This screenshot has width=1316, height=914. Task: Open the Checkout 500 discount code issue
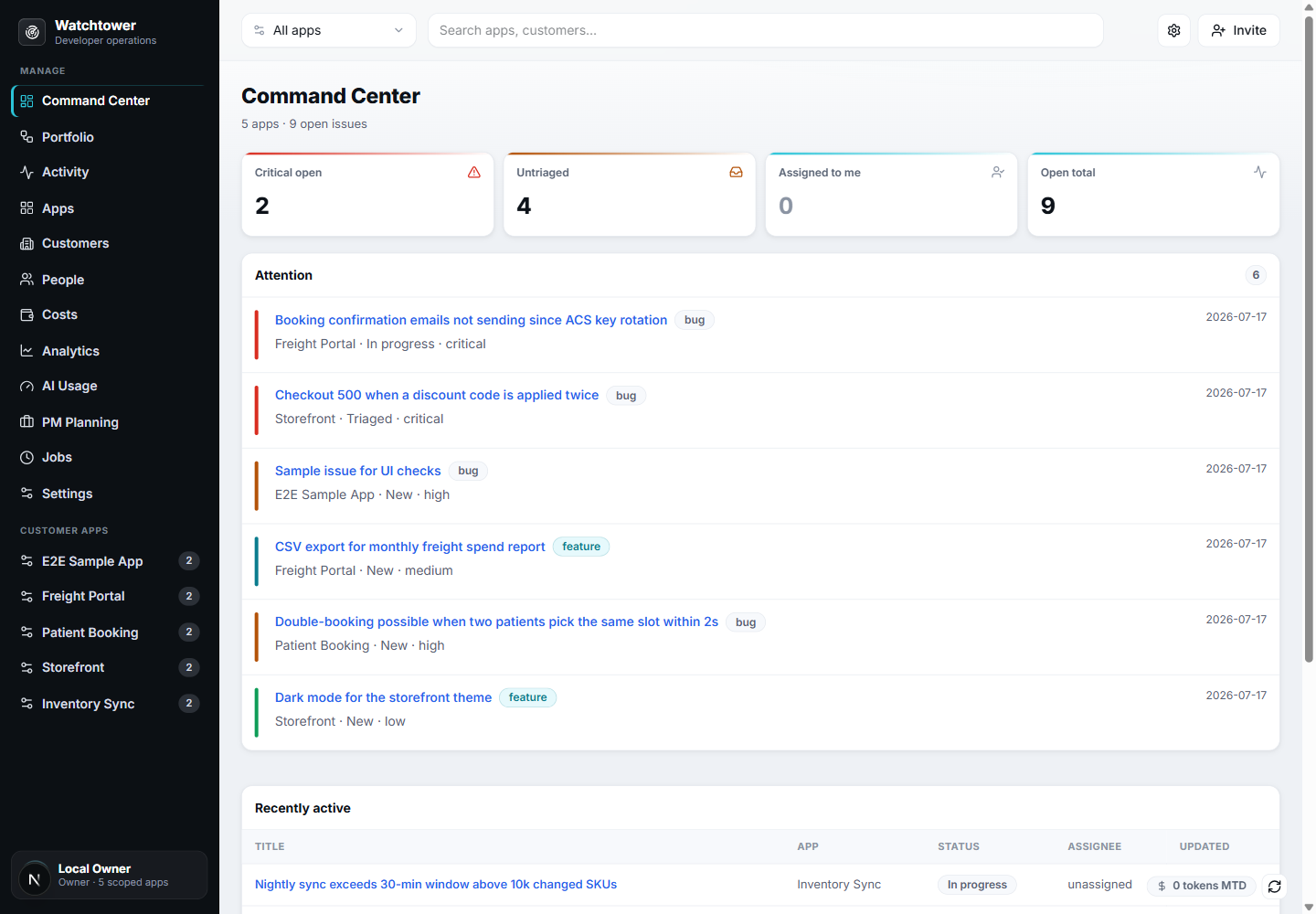tap(437, 395)
